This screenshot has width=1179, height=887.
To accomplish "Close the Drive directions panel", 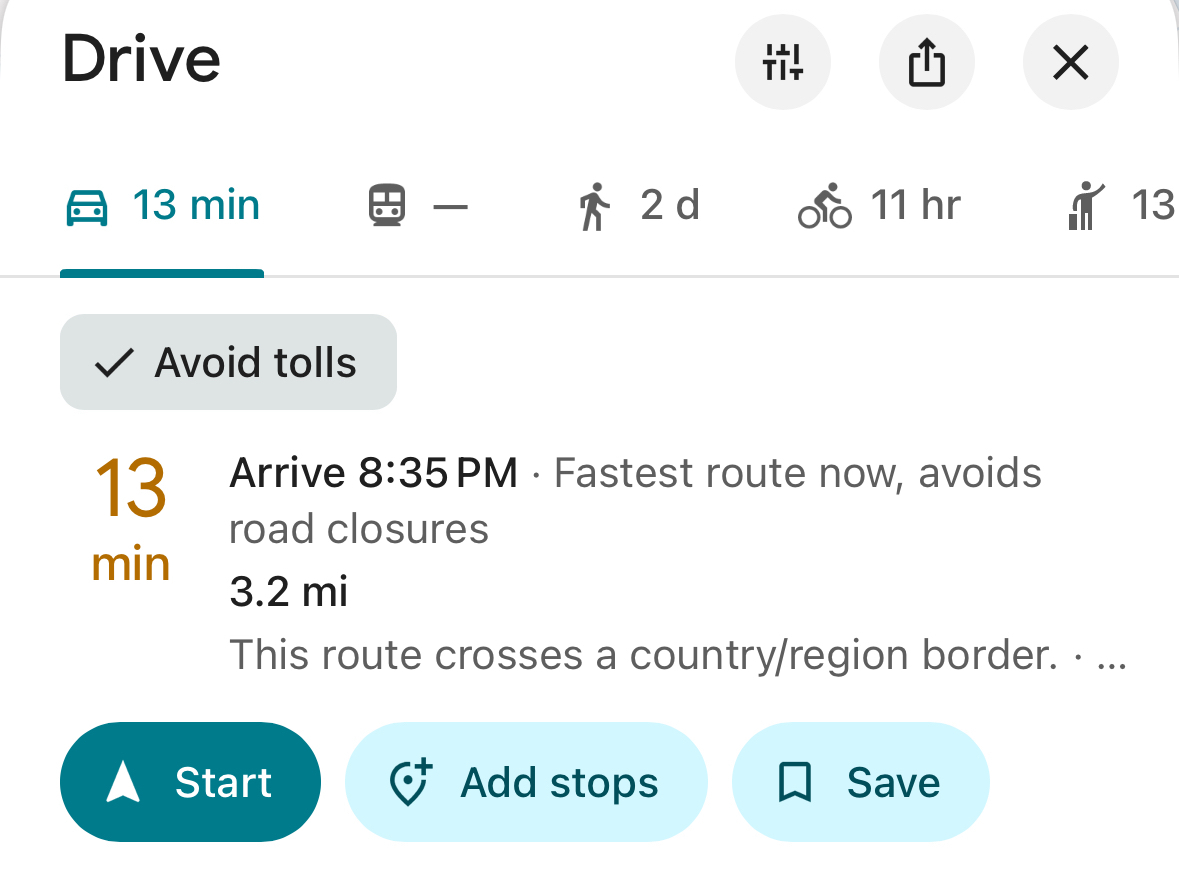I will 1070,63.
